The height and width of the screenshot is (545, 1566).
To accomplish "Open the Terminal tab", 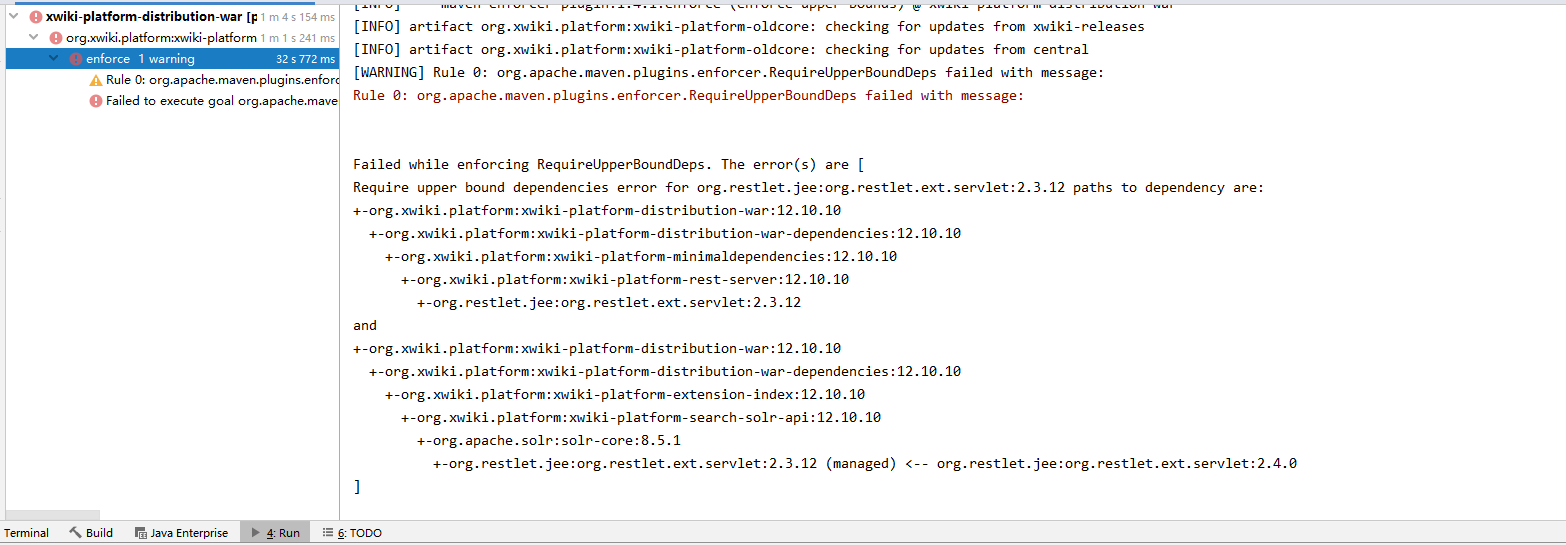I will coord(26,533).
